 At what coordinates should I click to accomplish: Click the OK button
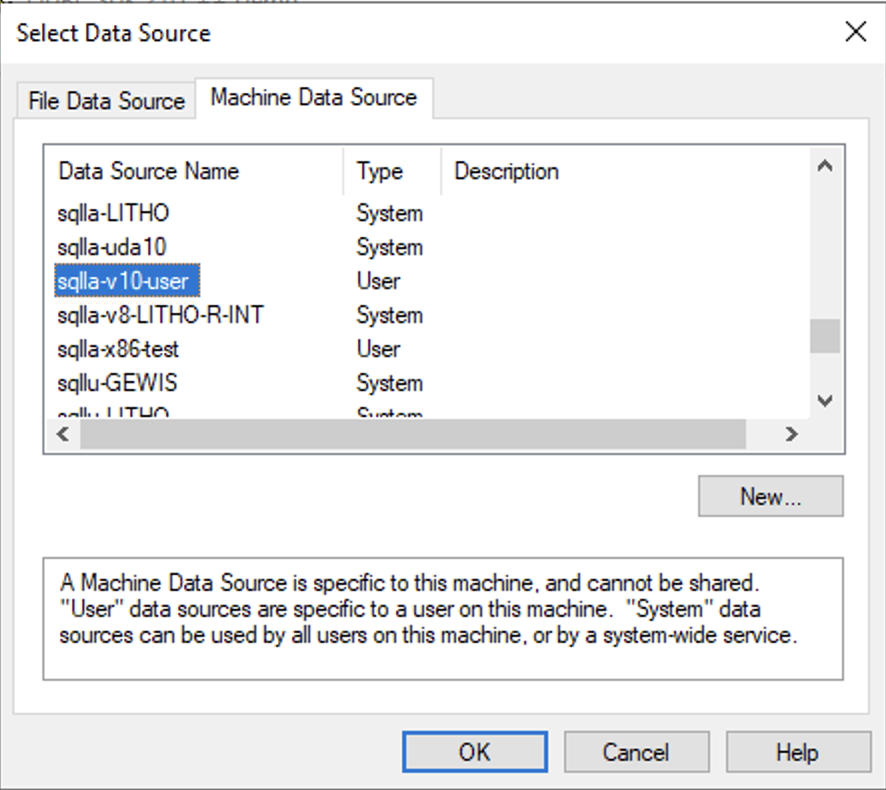tap(474, 751)
